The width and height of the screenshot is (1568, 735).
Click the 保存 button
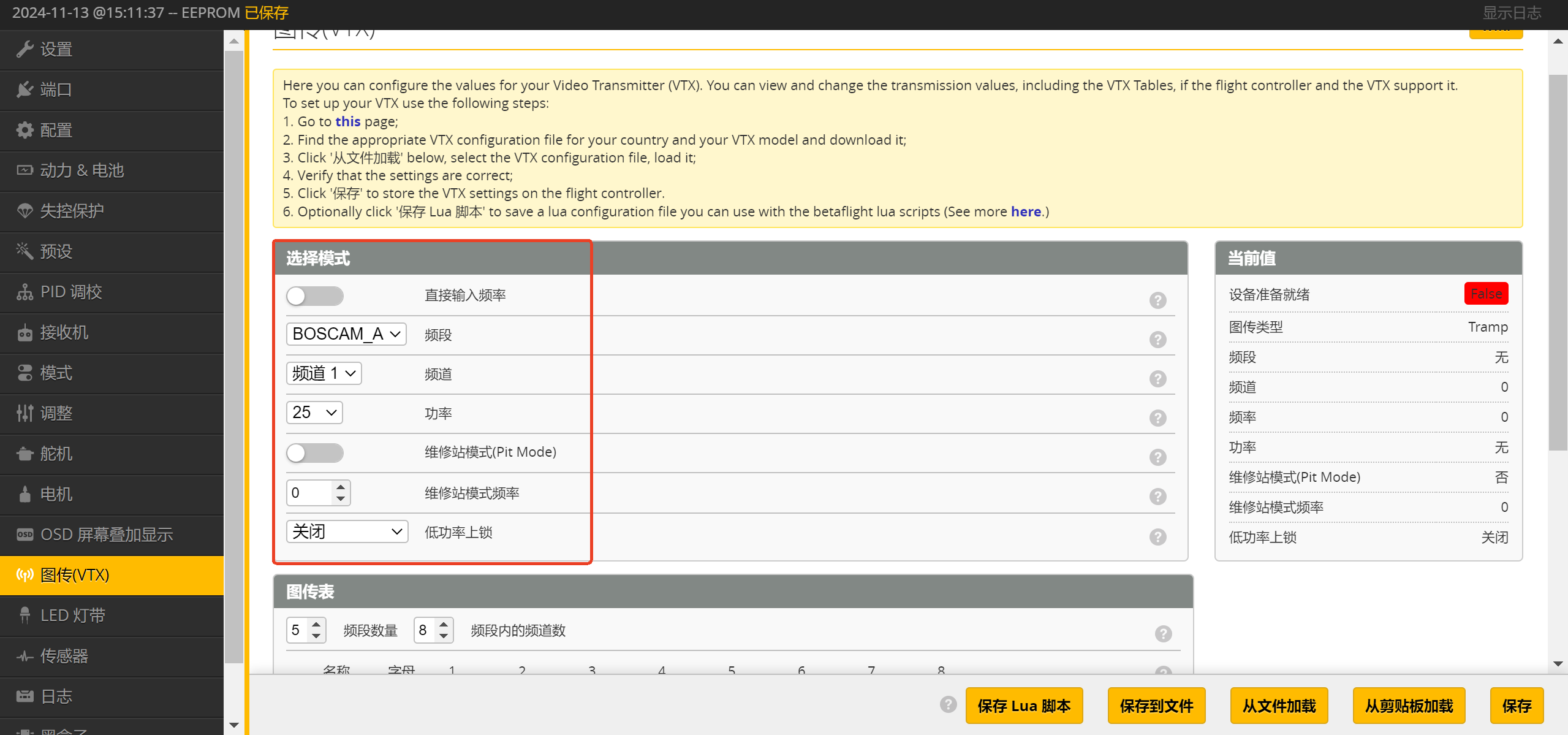1517,706
